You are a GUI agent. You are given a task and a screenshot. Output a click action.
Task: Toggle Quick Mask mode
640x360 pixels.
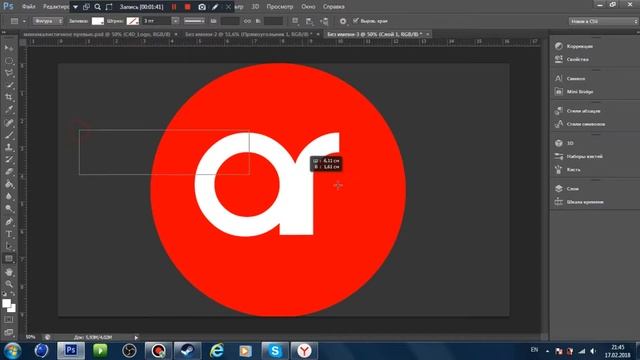coord(9,320)
